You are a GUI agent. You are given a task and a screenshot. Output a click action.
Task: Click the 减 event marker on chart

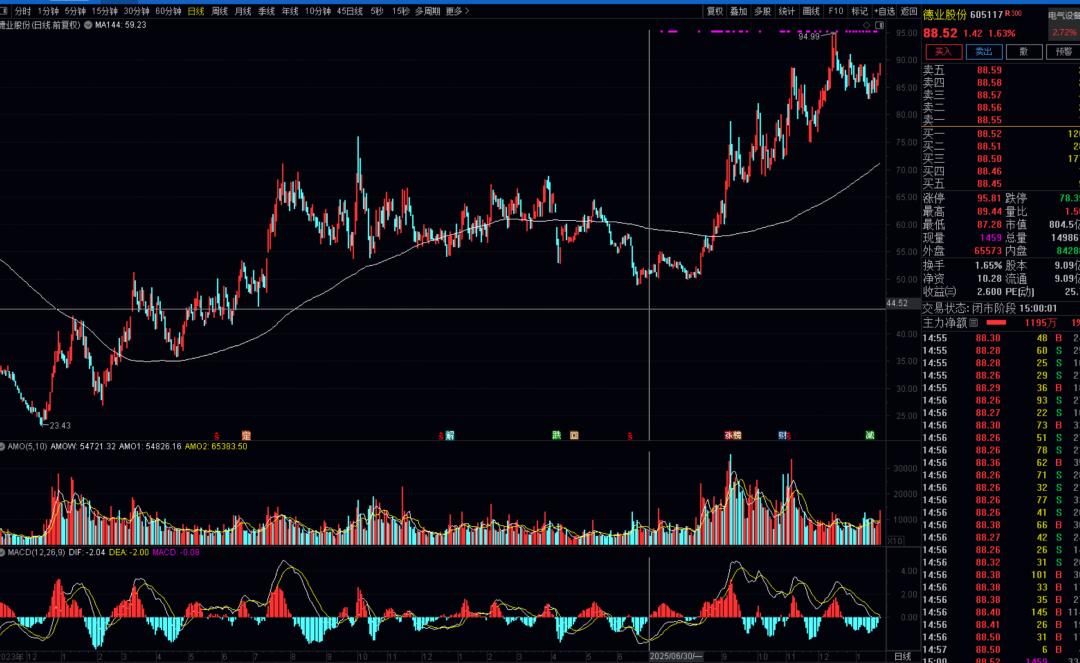[x=870, y=435]
